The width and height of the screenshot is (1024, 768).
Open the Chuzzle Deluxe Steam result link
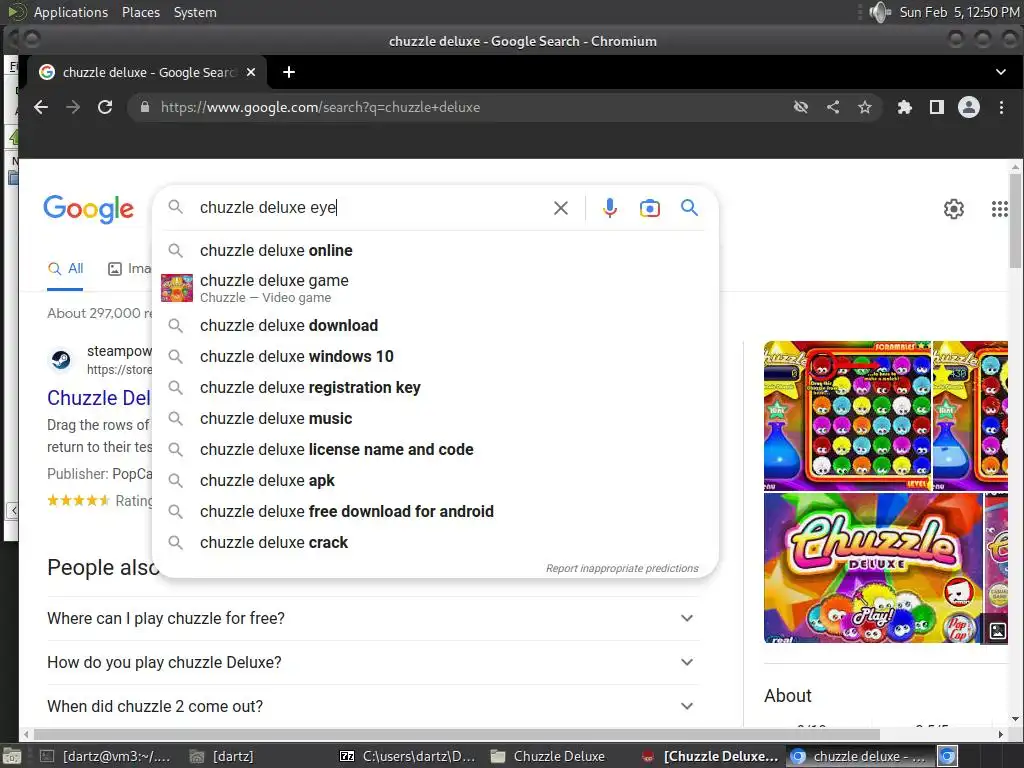click(x=99, y=398)
